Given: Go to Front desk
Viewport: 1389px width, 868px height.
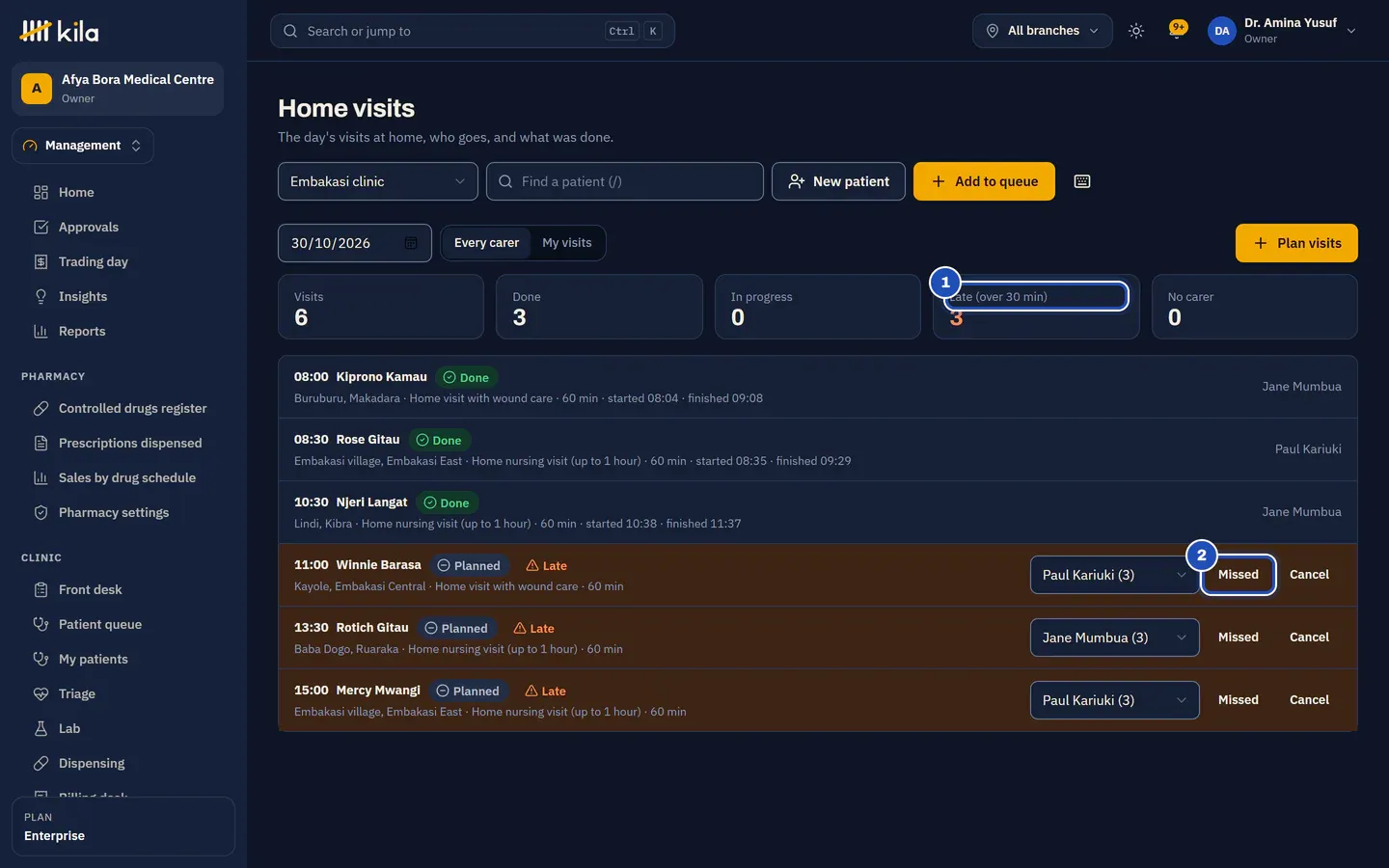Looking at the screenshot, I should [123, 589].
